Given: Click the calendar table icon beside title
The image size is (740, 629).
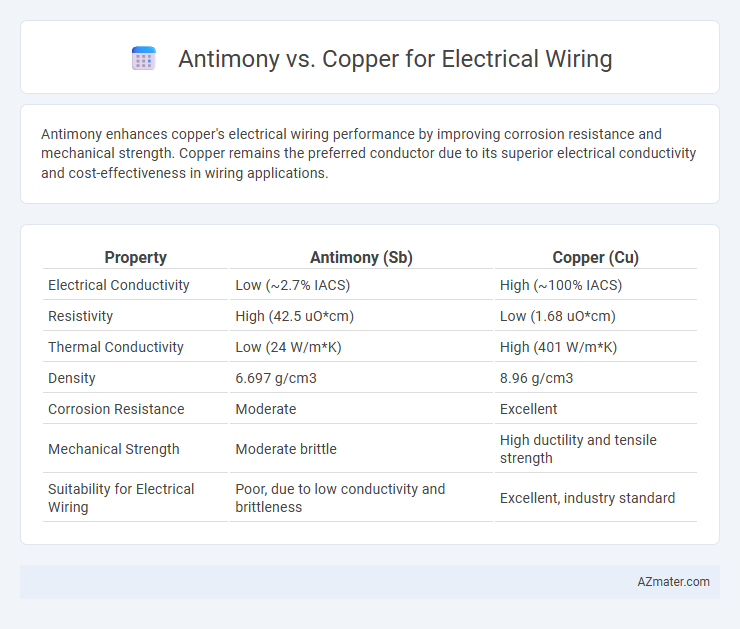Looking at the screenshot, I should [143, 59].
